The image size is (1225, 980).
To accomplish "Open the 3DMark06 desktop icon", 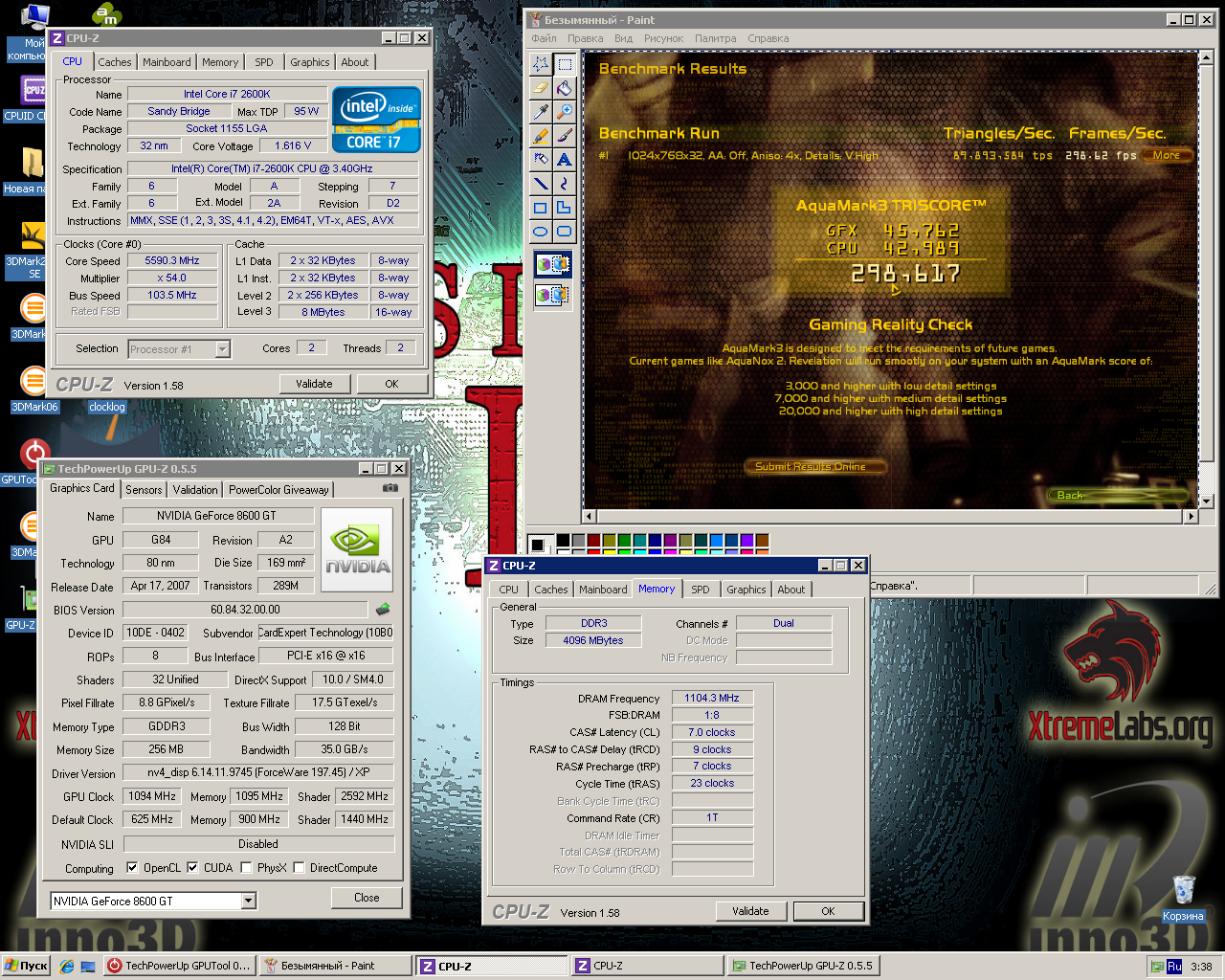I will 34,390.
